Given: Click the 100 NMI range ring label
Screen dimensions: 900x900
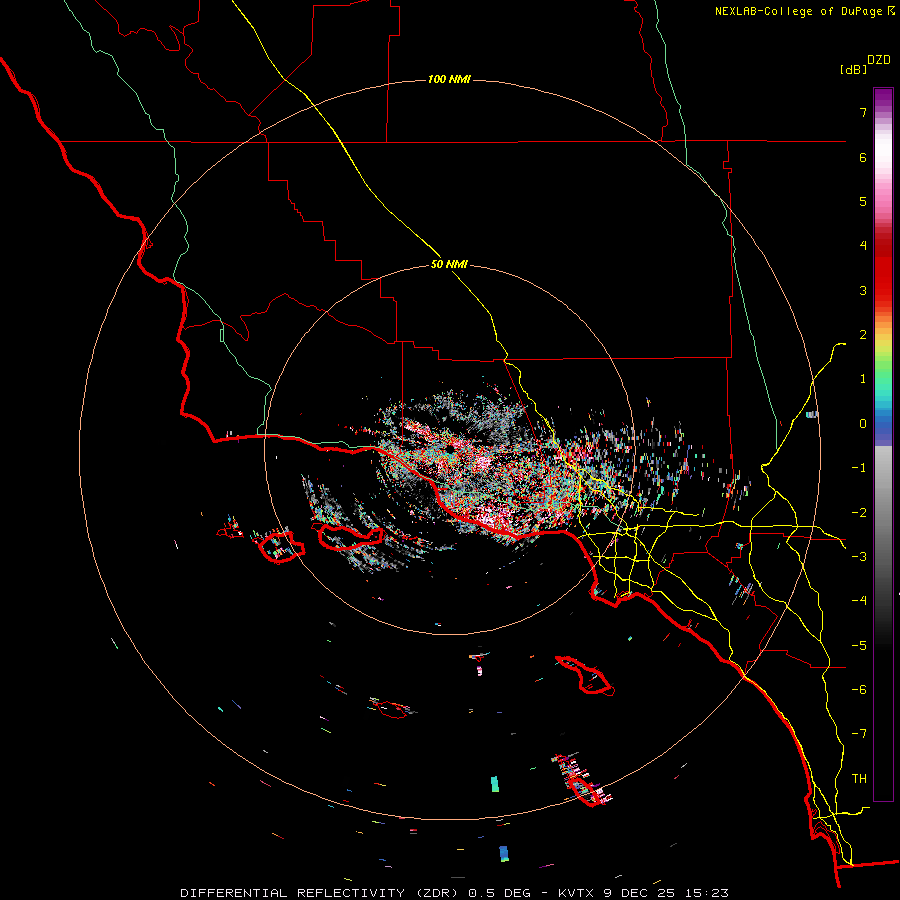Looking at the screenshot, I should click(449, 79).
